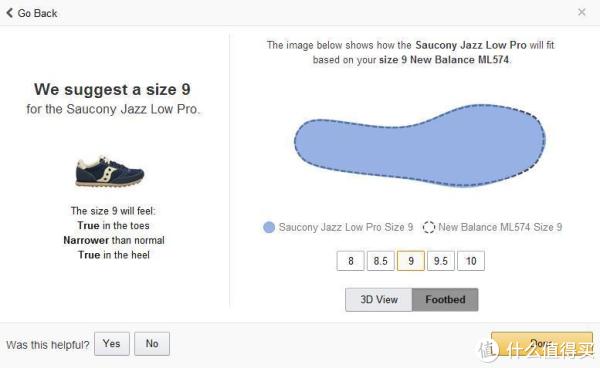Click Saucony Jazz Low Pro Size 9 legend label
This screenshot has height=368, width=600.
click(346, 227)
